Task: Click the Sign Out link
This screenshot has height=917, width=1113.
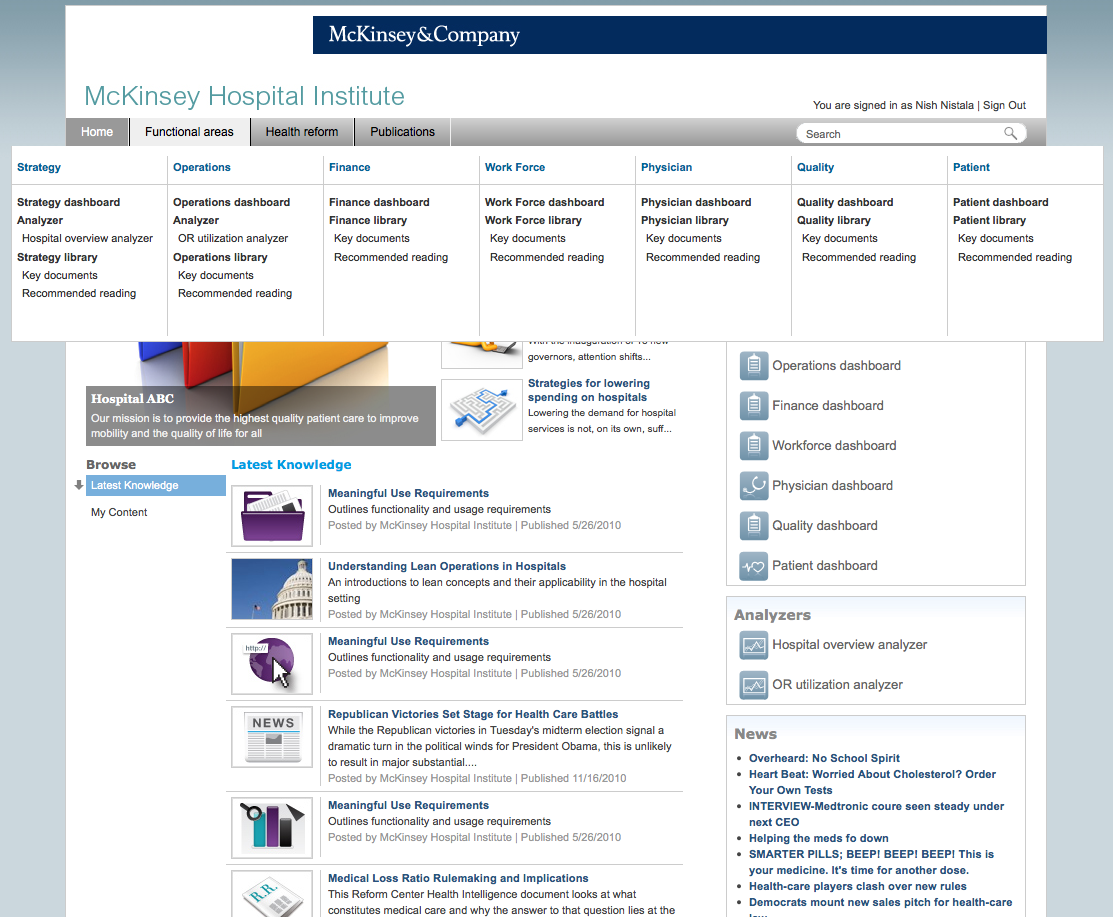Action: [1004, 105]
